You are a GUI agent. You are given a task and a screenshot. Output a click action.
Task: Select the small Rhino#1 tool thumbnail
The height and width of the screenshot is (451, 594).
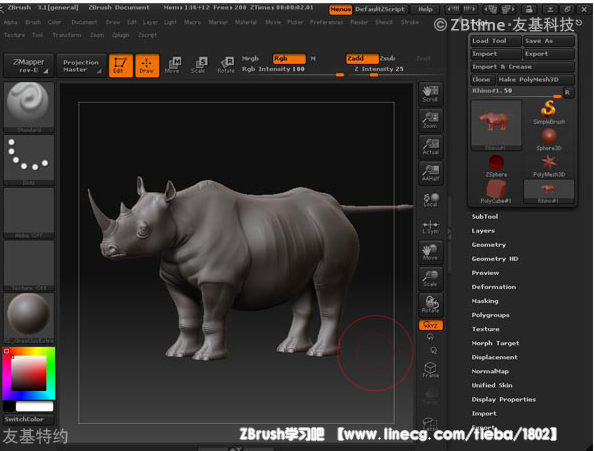549,192
